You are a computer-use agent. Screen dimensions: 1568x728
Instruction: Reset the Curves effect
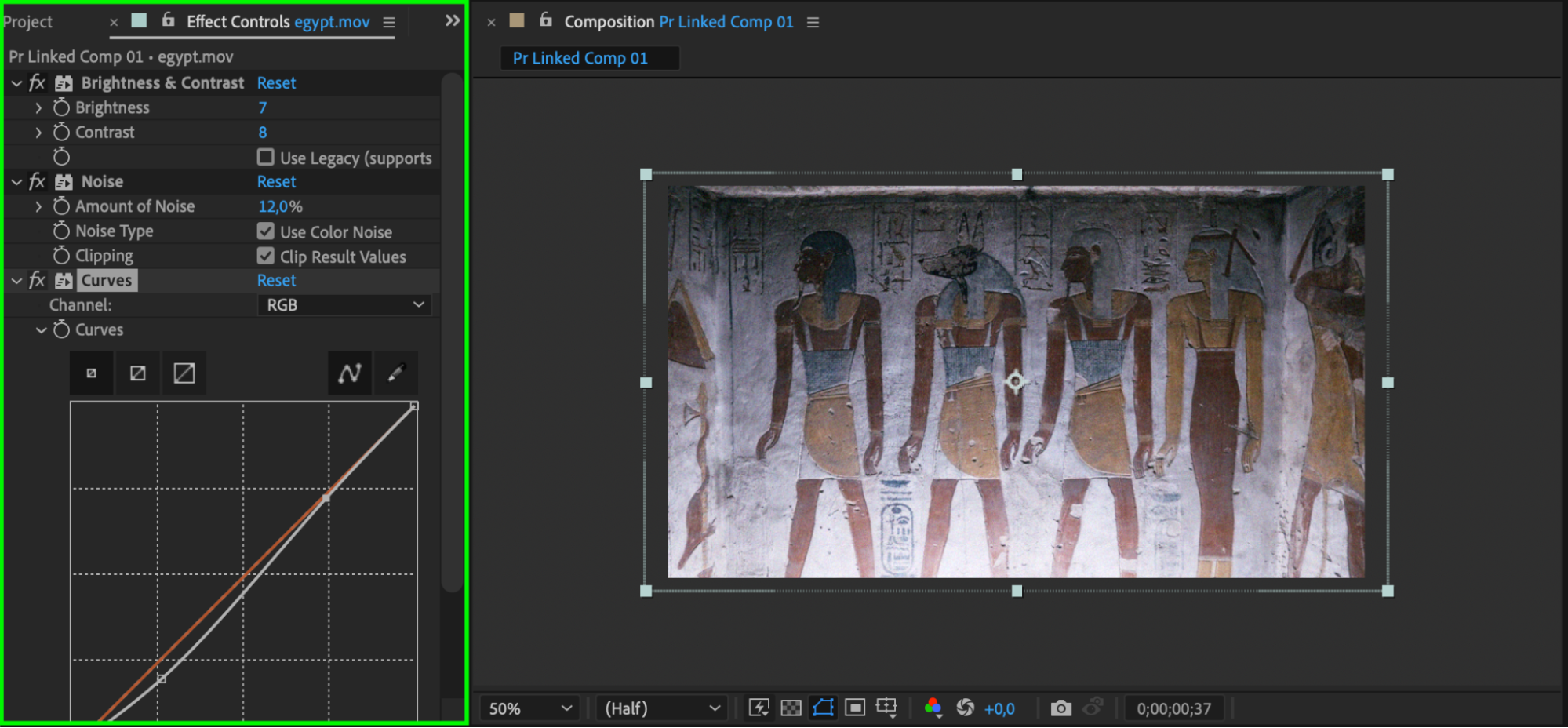[276, 281]
